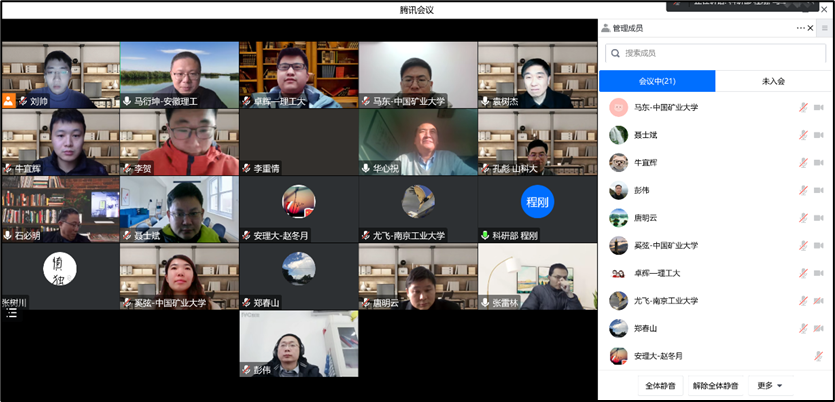Click the microphone icon on 马衍坤-安徽理工 video tile
This screenshot has width=835, height=402.
[x=126, y=101]
